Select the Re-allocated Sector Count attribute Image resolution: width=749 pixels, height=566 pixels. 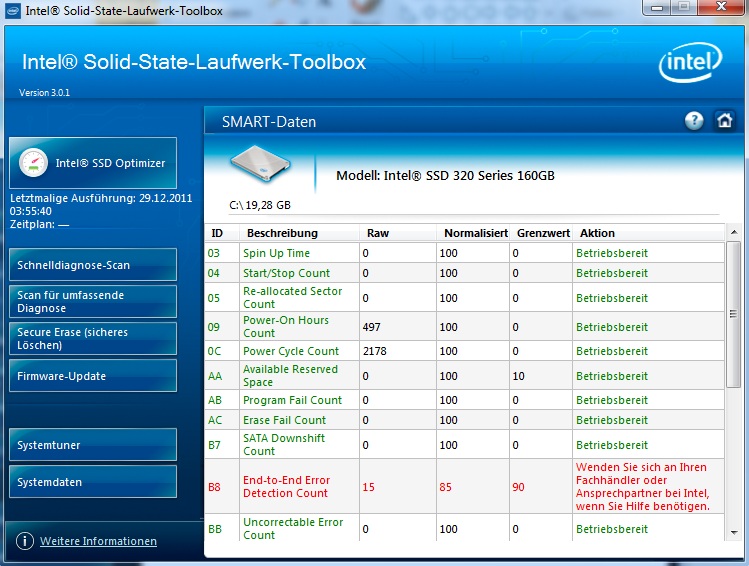click(x=292, y=298)
